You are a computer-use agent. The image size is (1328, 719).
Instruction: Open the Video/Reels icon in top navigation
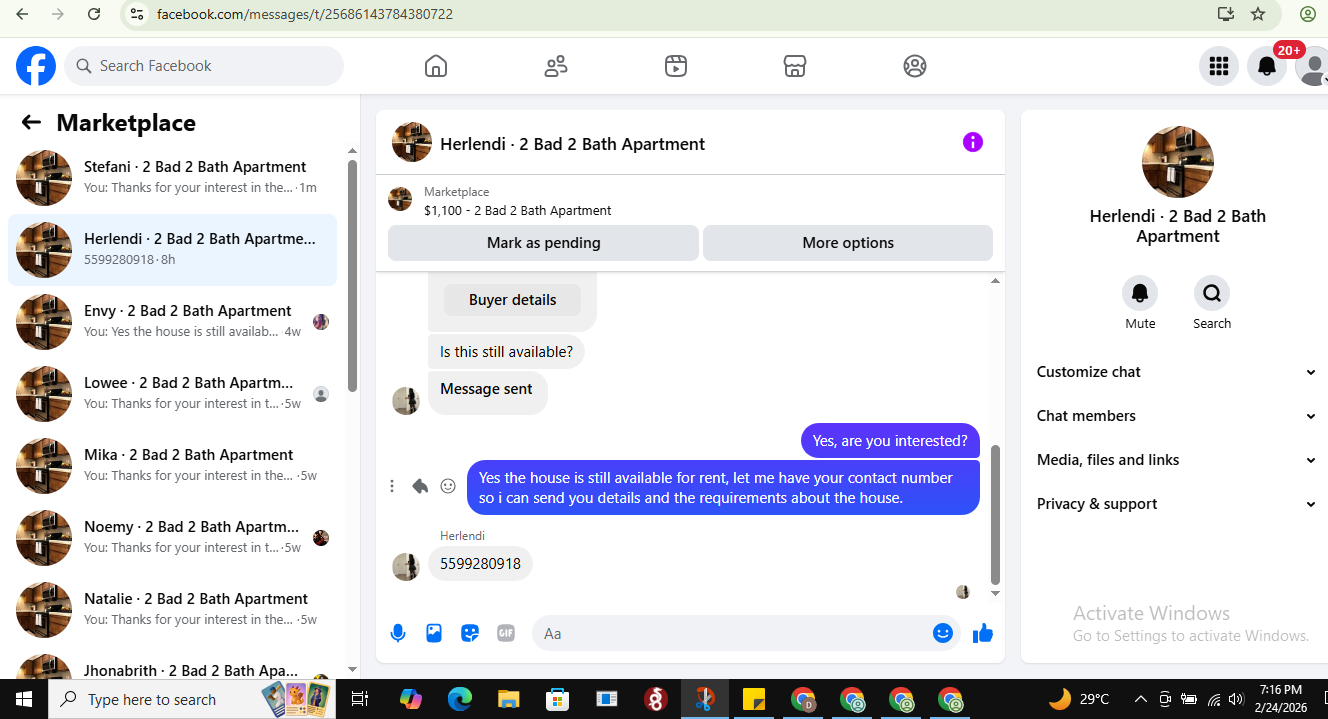tap(676, 66)
